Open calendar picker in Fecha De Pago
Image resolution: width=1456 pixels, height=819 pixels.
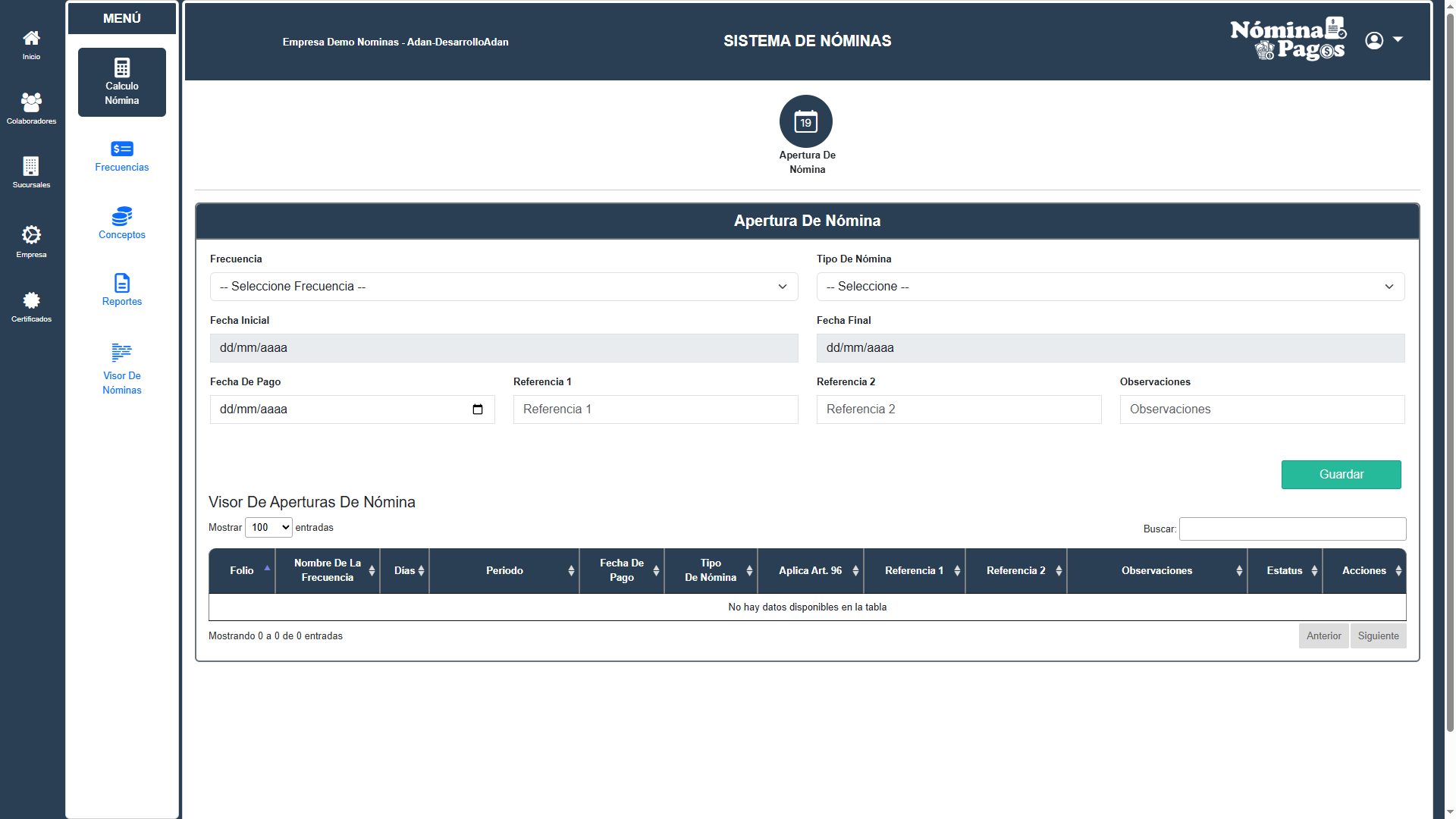click(x=478, y=409)
